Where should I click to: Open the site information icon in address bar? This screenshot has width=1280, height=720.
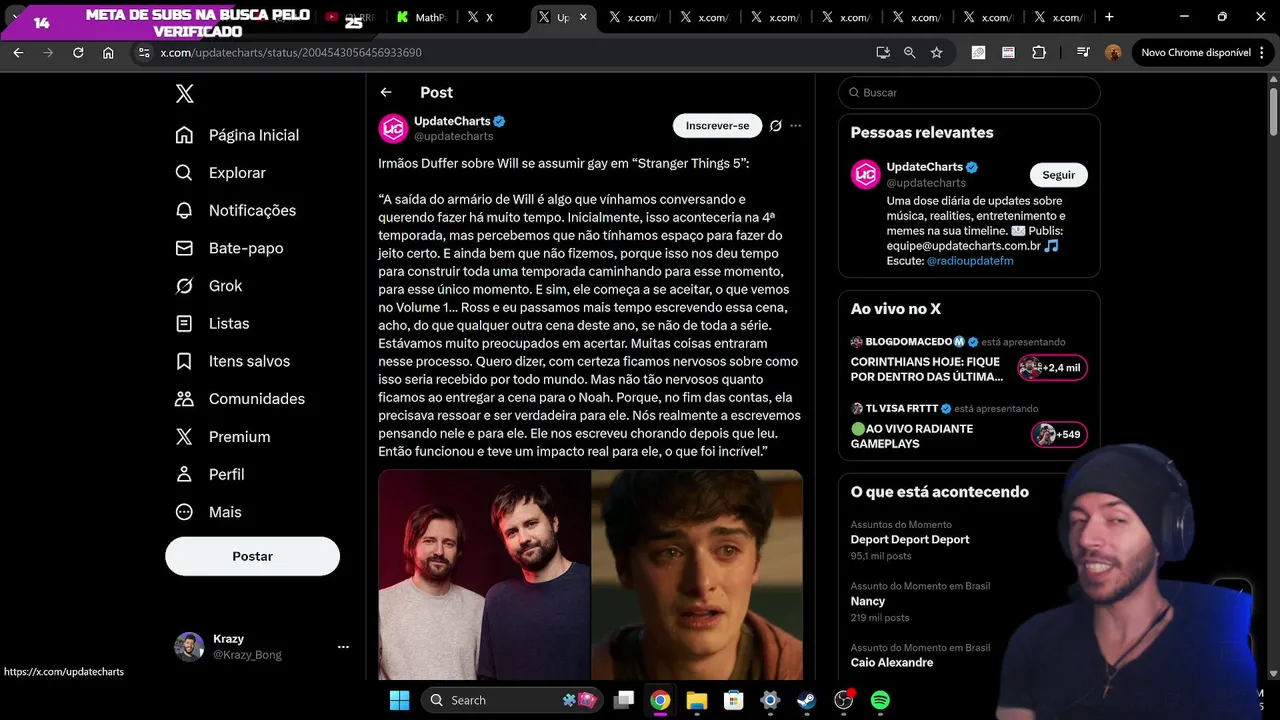(143, 53)
